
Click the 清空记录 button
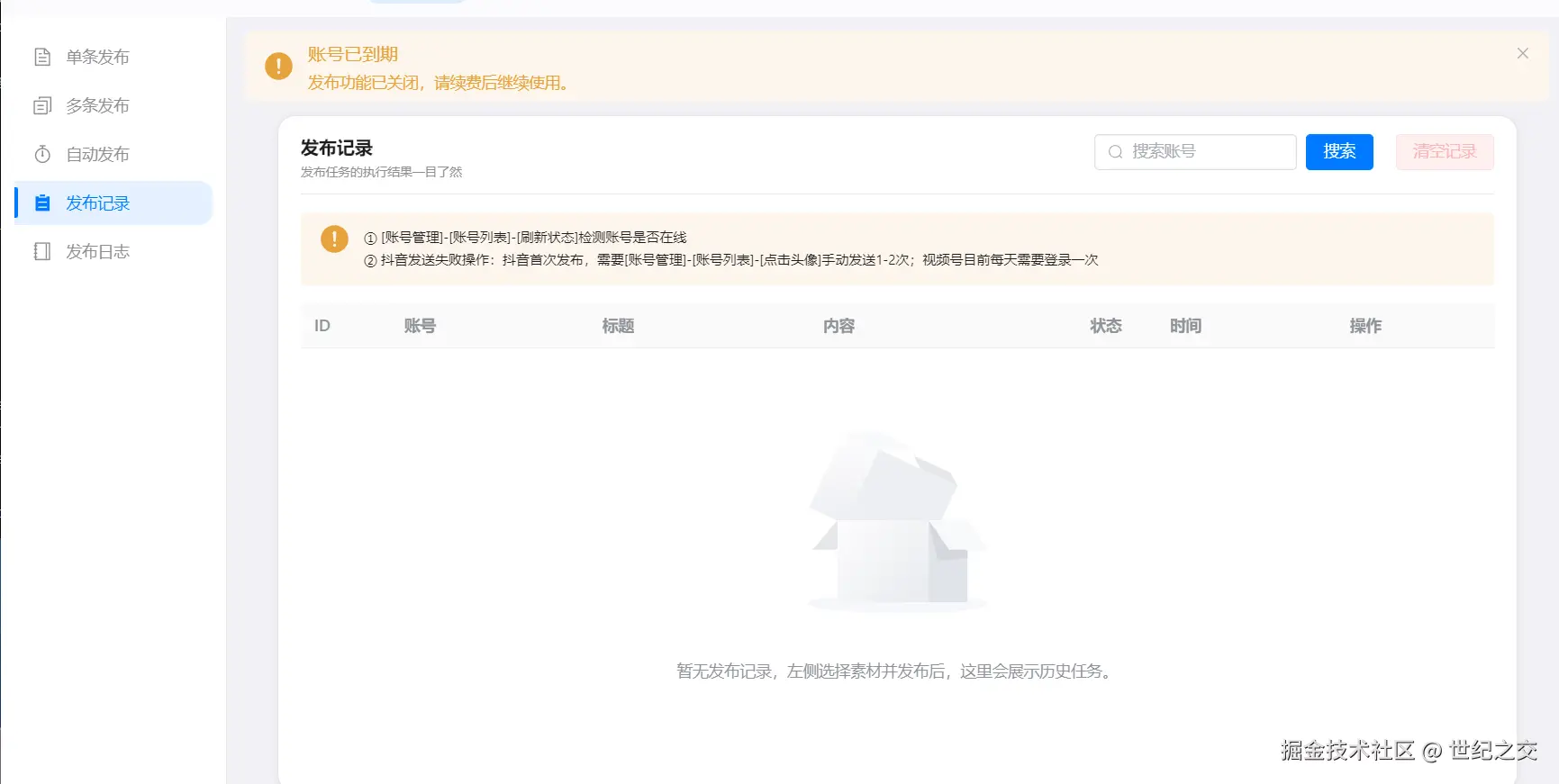(1445, 151)
